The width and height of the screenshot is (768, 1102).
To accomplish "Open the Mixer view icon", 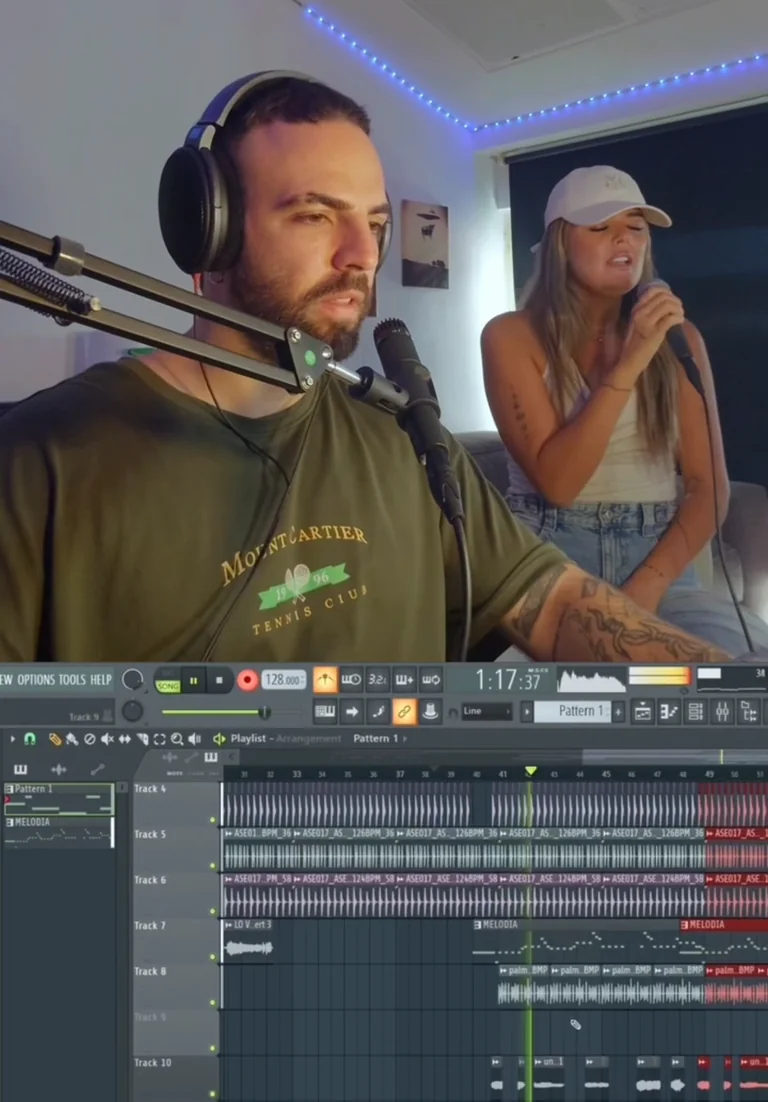I will (722, 712).
